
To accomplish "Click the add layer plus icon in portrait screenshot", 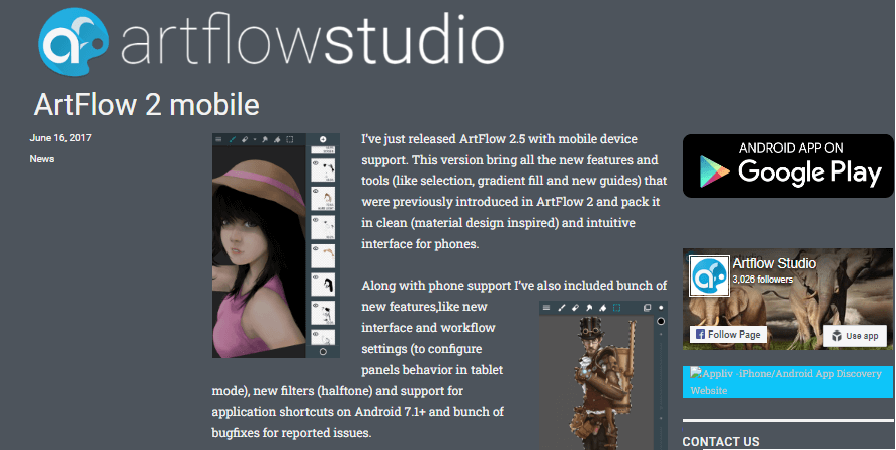I will (323, 139).
